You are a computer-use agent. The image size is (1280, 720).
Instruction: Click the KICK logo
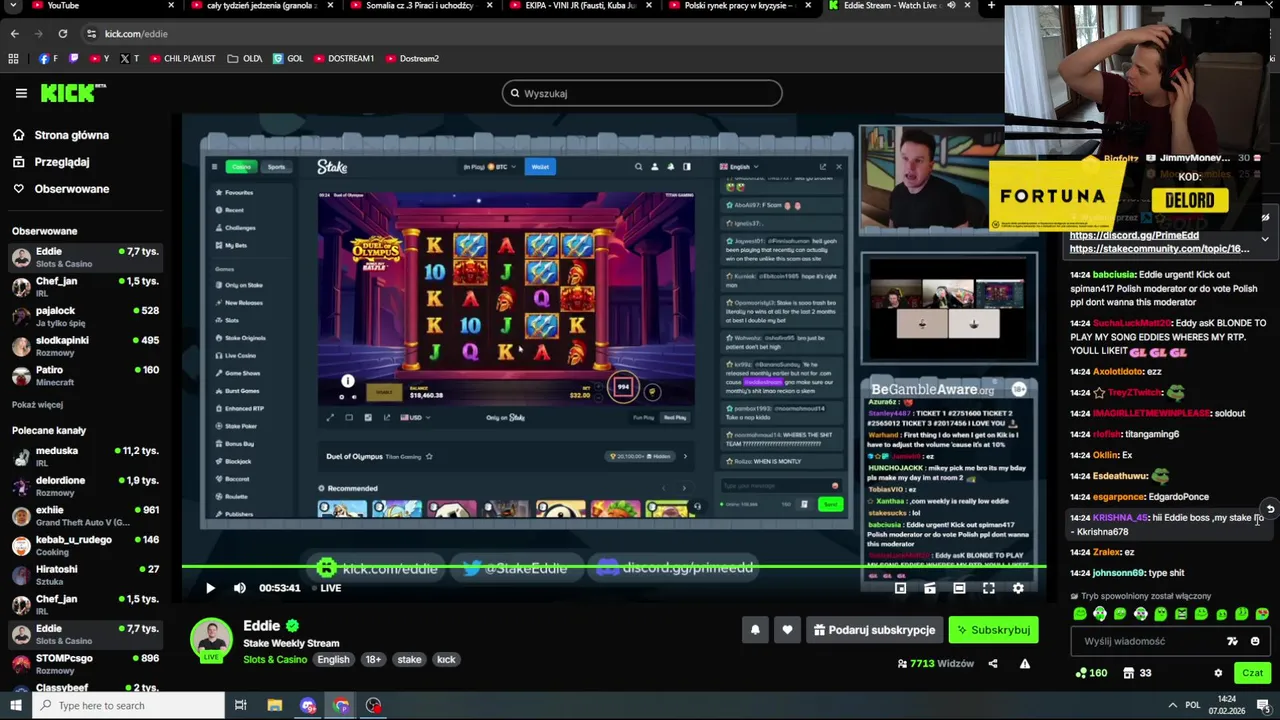(x=73, y=93)
